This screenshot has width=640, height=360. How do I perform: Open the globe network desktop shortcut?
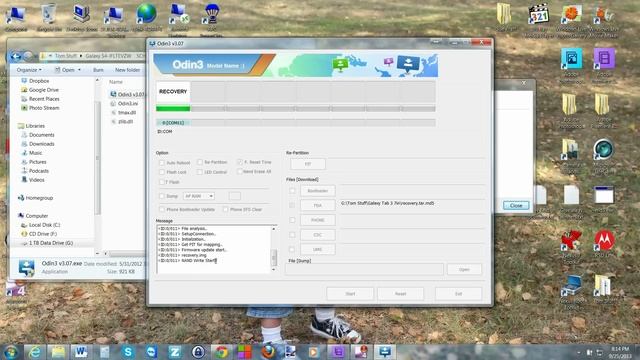[x=147, y=17]
